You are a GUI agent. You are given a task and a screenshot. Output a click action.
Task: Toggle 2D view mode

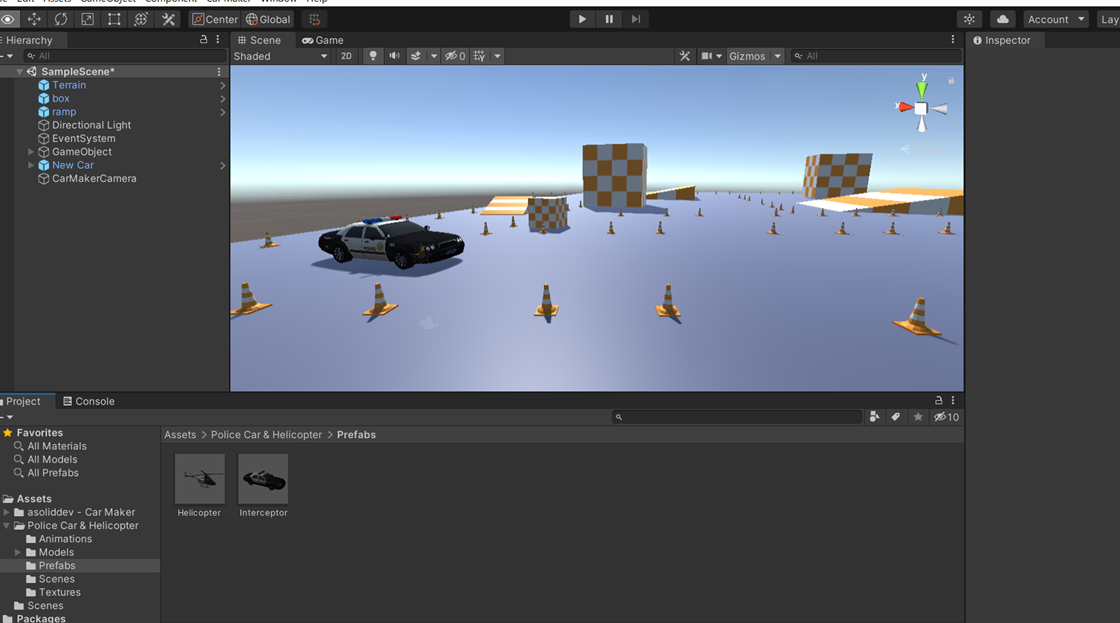346,56
